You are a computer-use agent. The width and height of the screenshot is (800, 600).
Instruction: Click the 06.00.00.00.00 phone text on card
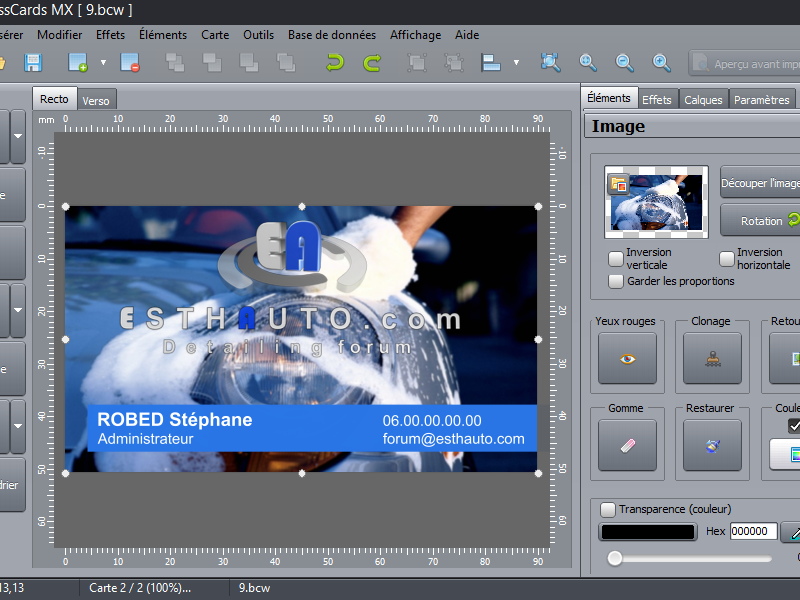tap(432, 420)
